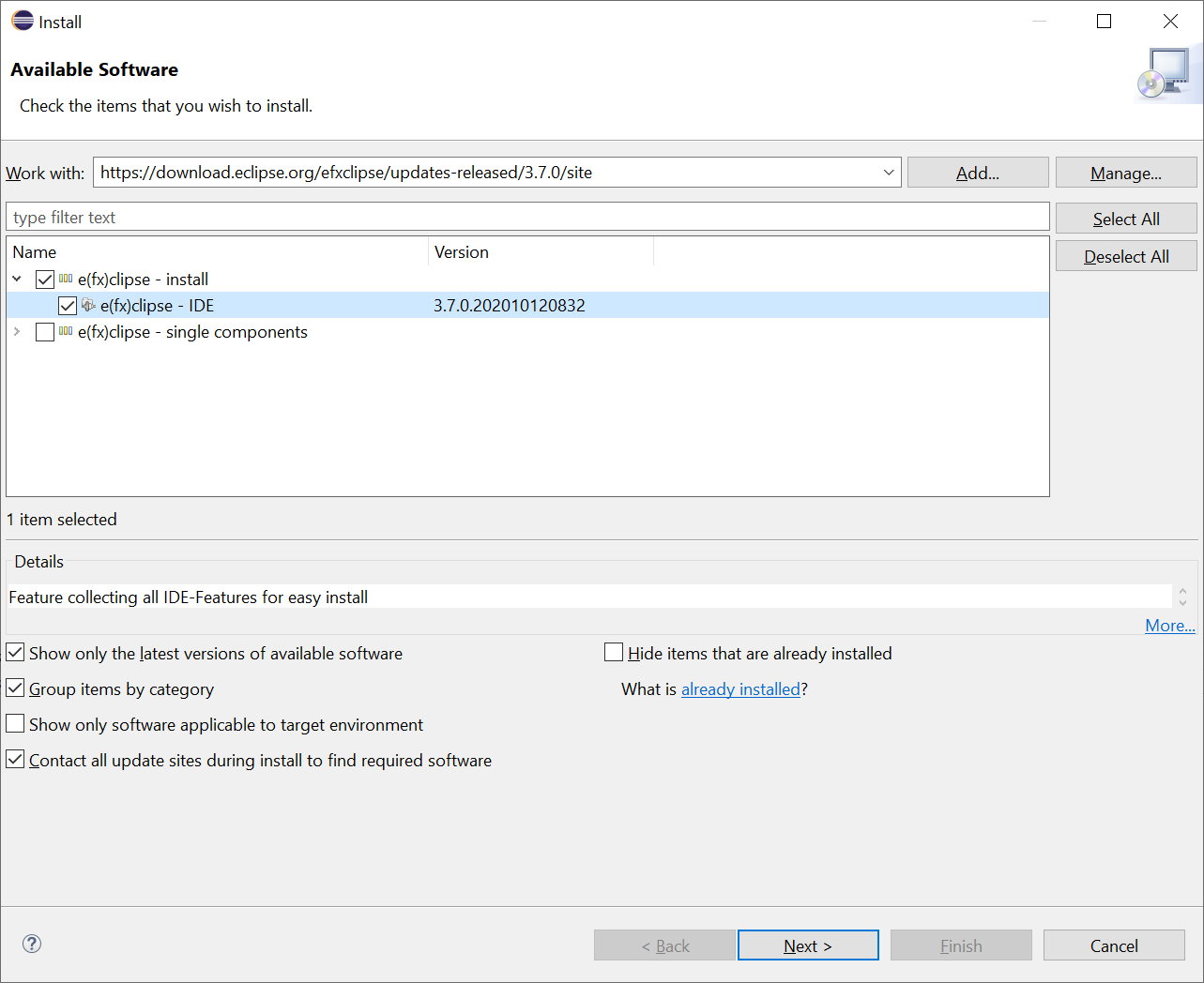Viewport: 1204px width, 983px height.
Task: Toggle Group items by category
Action: pos(15,688)
